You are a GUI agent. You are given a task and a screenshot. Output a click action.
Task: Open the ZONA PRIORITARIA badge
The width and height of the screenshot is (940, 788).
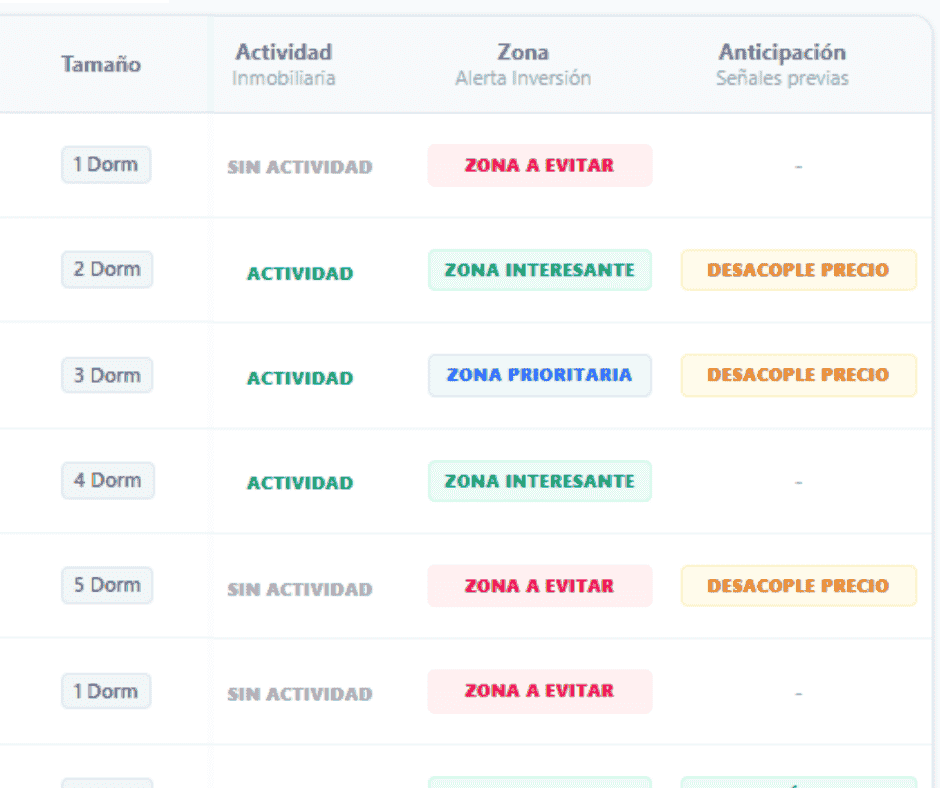539,376
